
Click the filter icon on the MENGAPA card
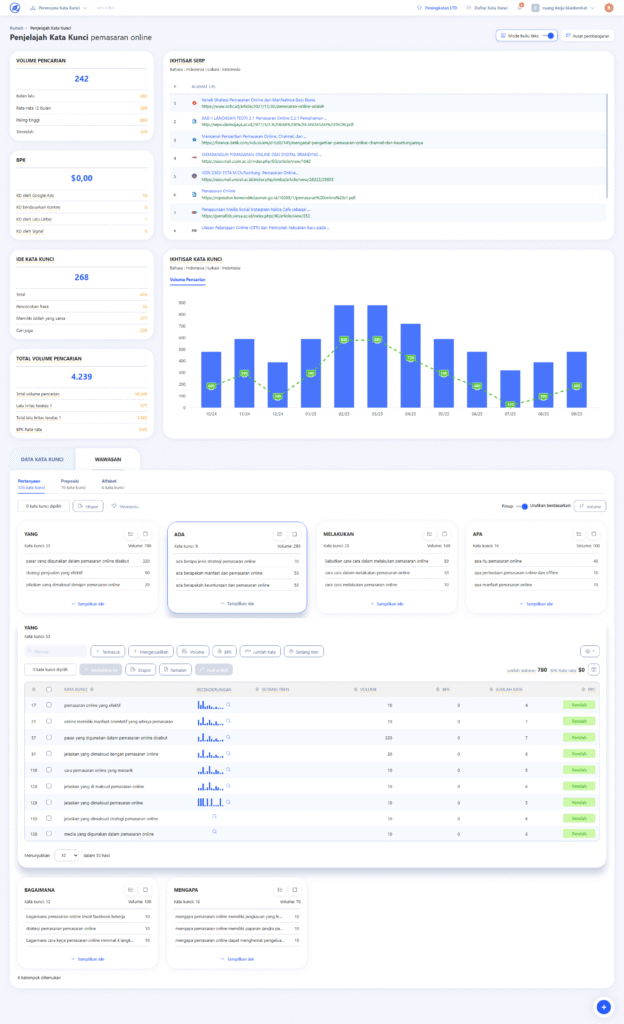click(278, 889)
